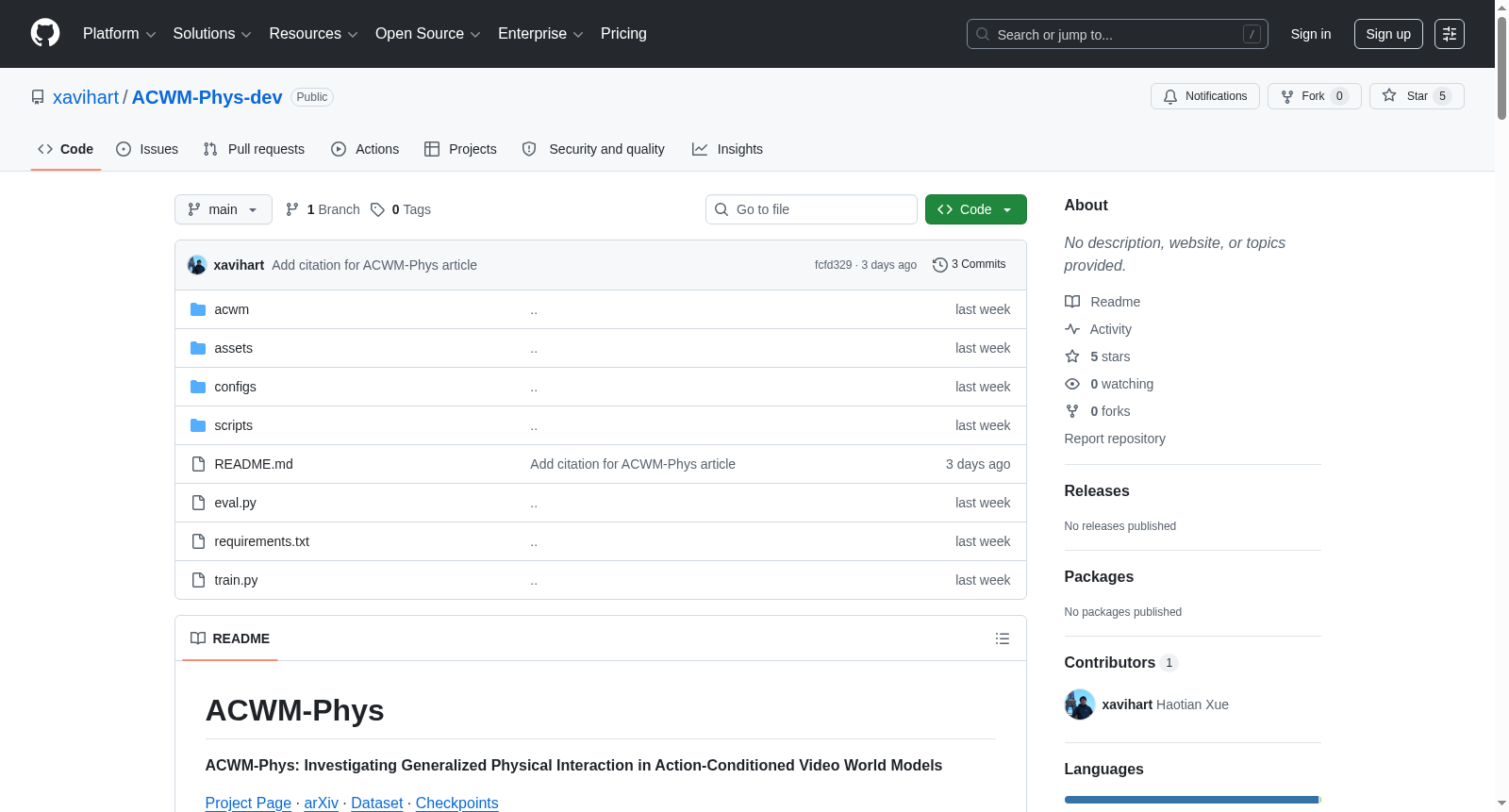Expand the Resources menu

click(314, 34)
